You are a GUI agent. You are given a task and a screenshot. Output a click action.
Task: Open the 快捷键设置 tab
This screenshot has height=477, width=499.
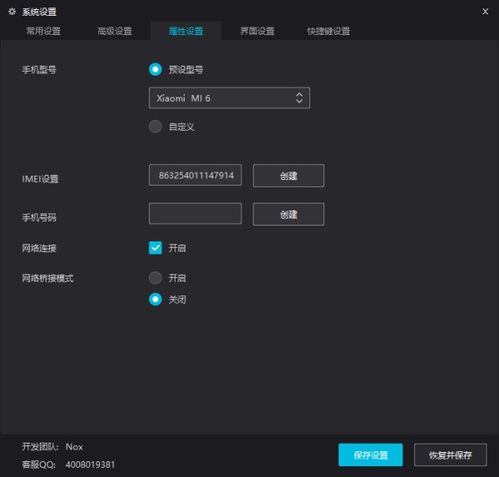click(x=329, y=31)
